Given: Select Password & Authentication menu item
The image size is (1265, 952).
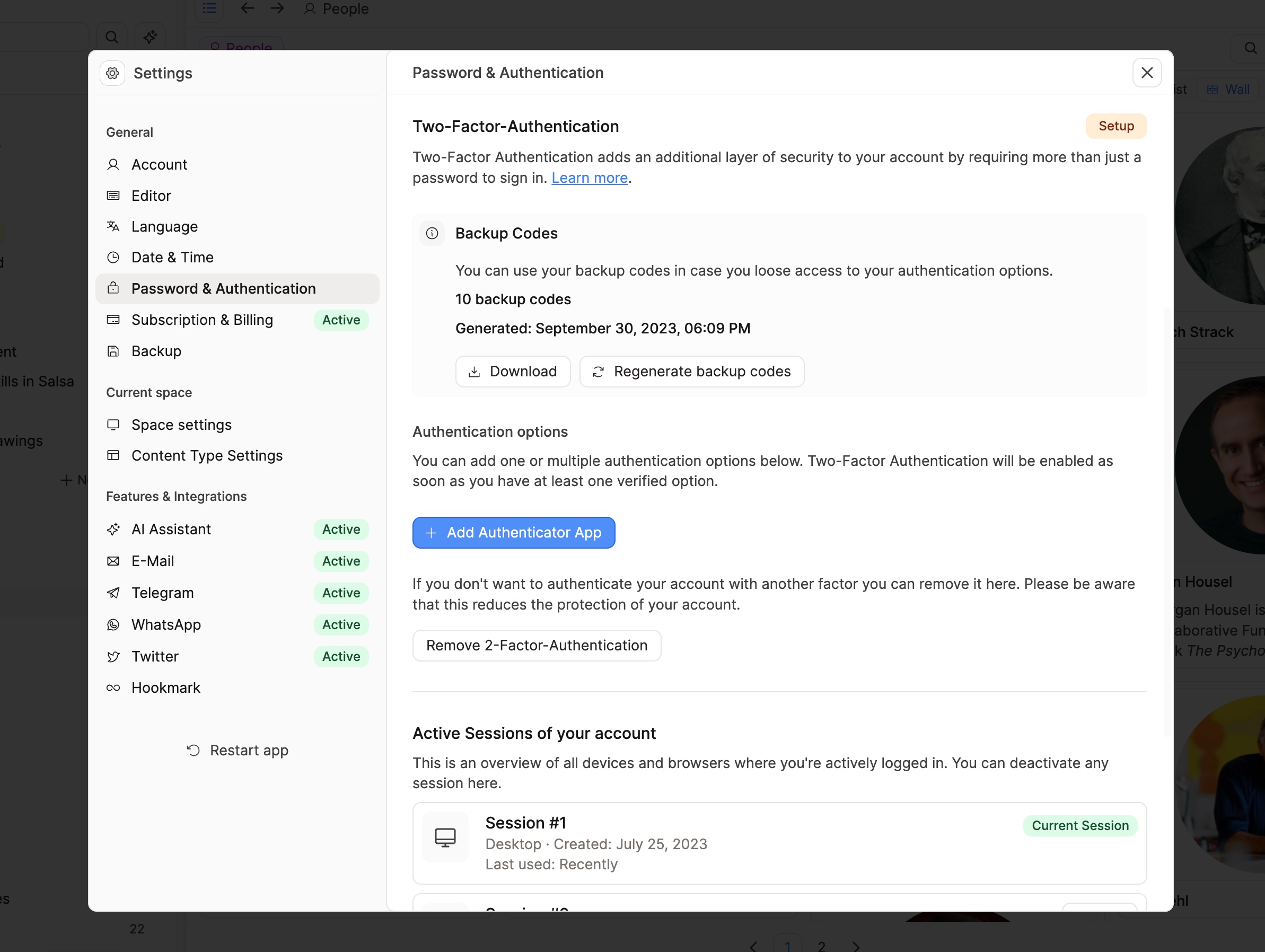Looking at the screenshot, I should pos(223,288).
